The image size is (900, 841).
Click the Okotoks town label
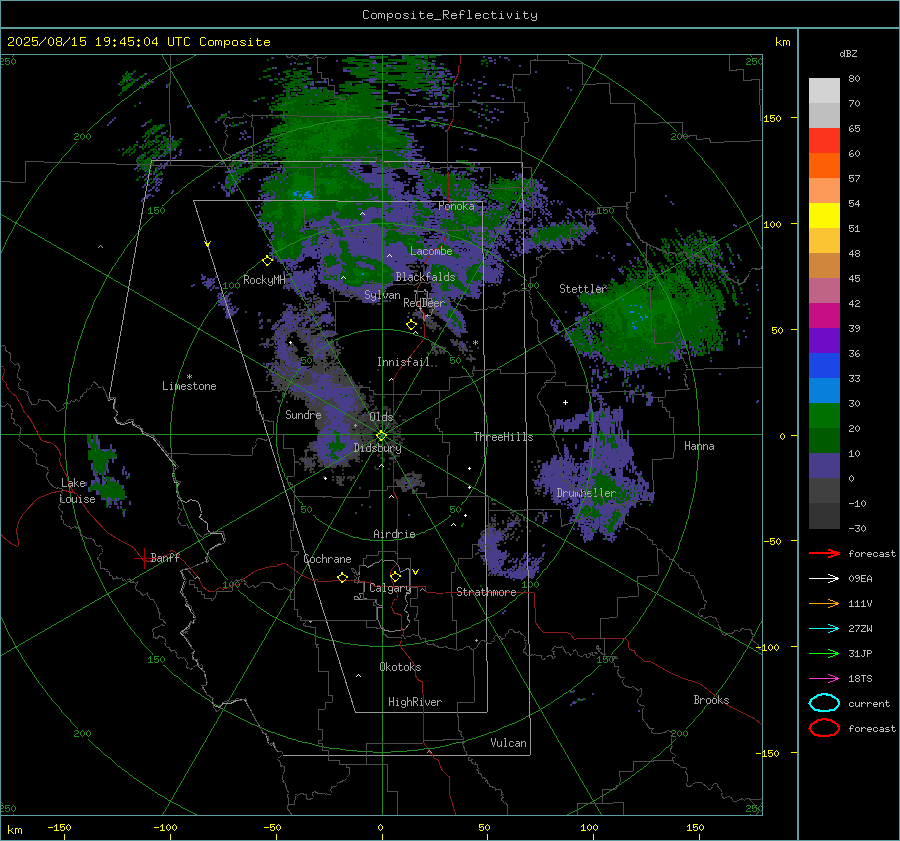[400, 667]
